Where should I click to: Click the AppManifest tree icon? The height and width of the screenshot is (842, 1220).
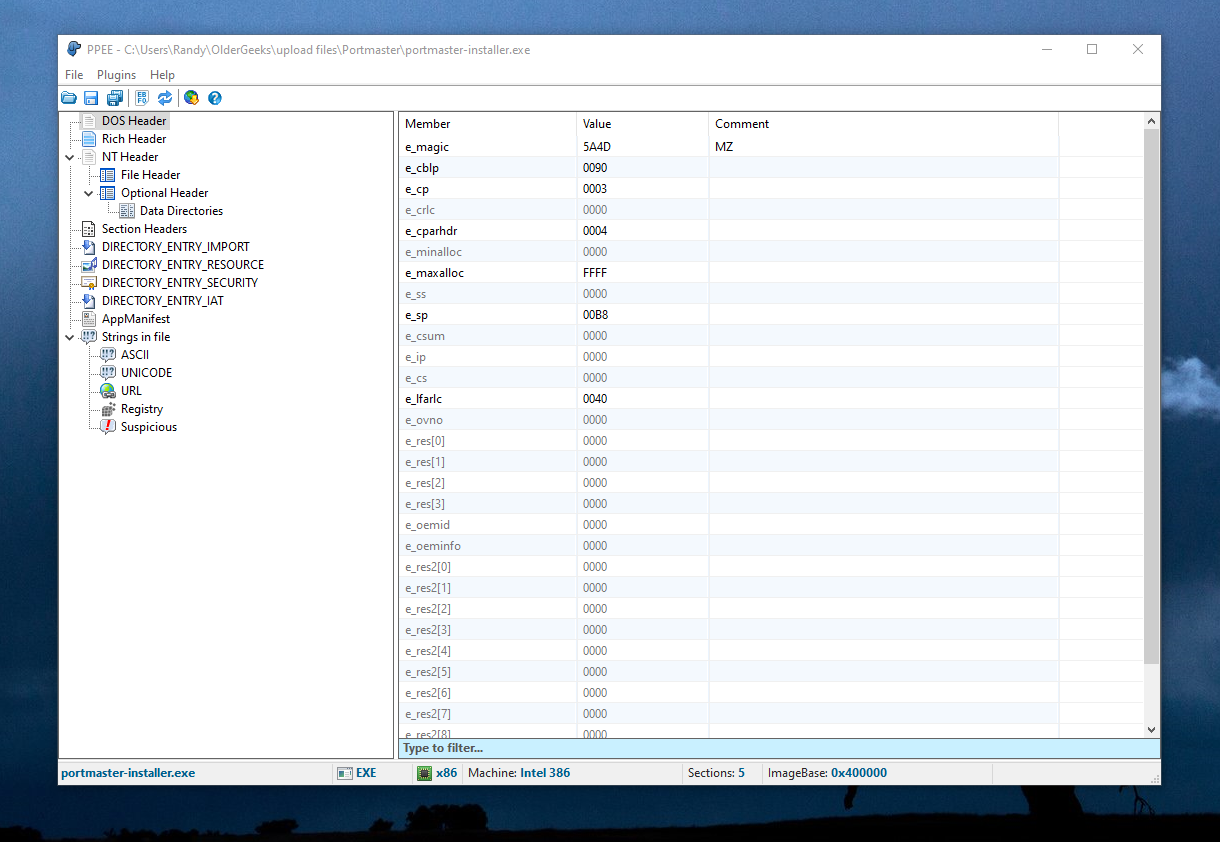tap(88, 319)
